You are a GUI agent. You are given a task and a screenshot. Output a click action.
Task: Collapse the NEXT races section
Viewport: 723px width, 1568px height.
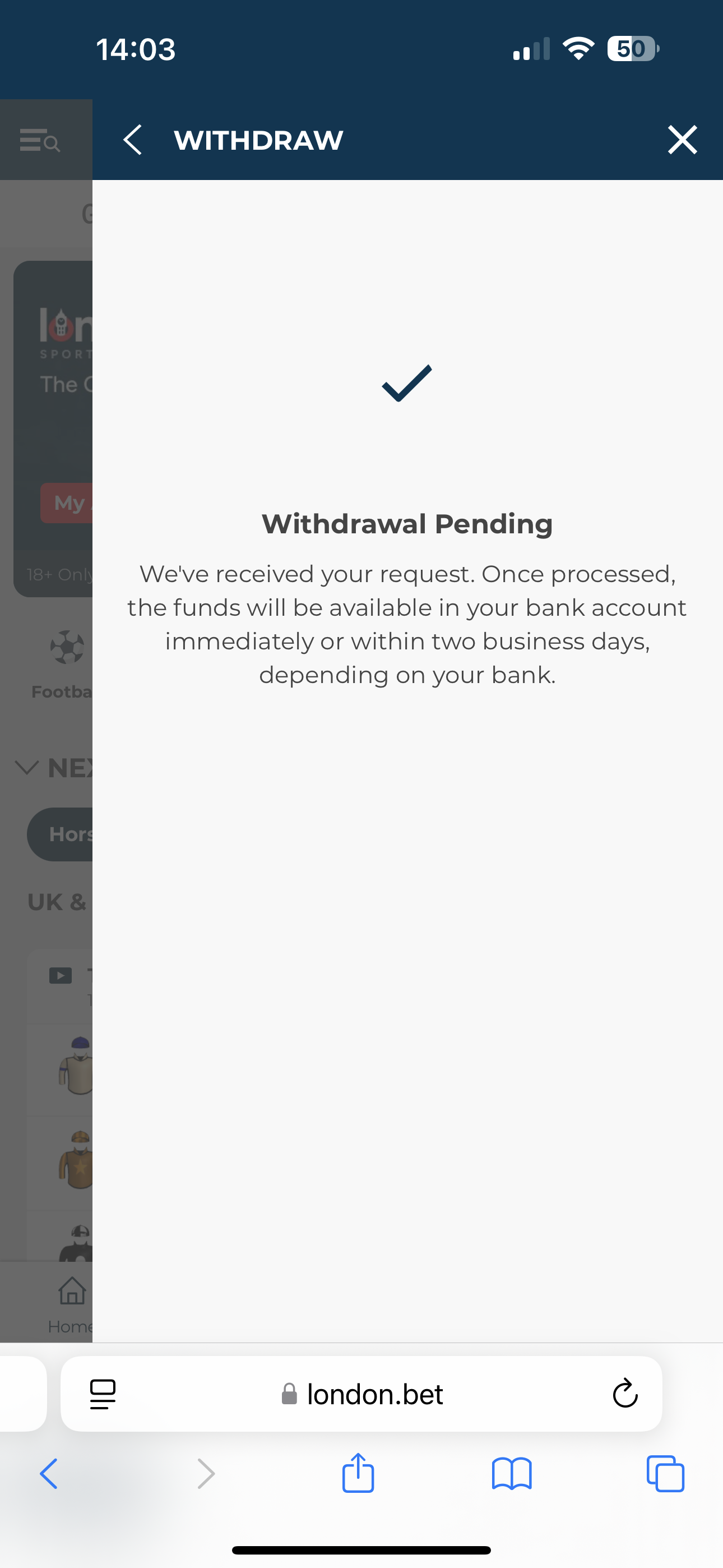[26, 768]
